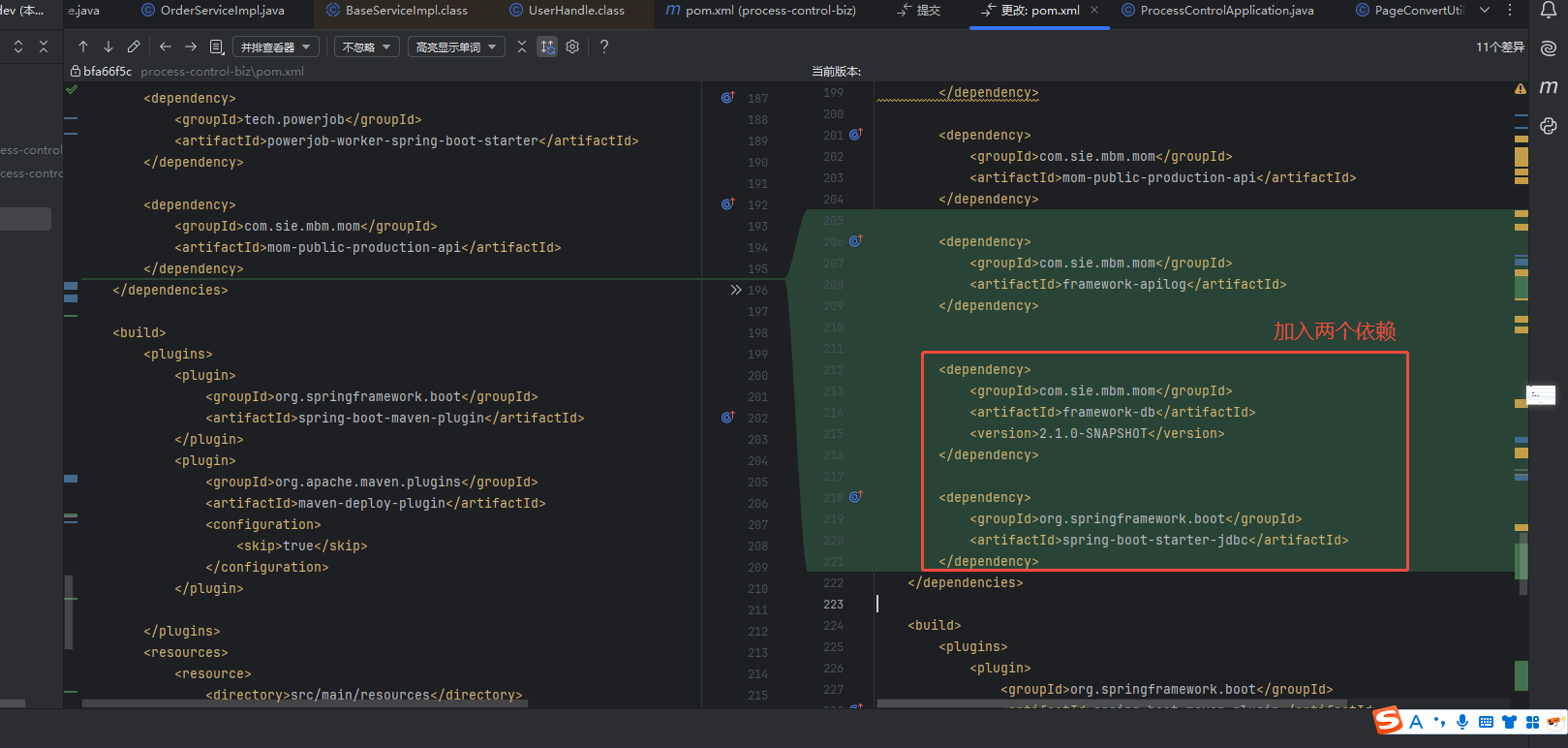The width and height of the screenshot is (1568, 748).
Task: Open the 不忽略 whitespace dropdown
Action: tap(367, 47)
